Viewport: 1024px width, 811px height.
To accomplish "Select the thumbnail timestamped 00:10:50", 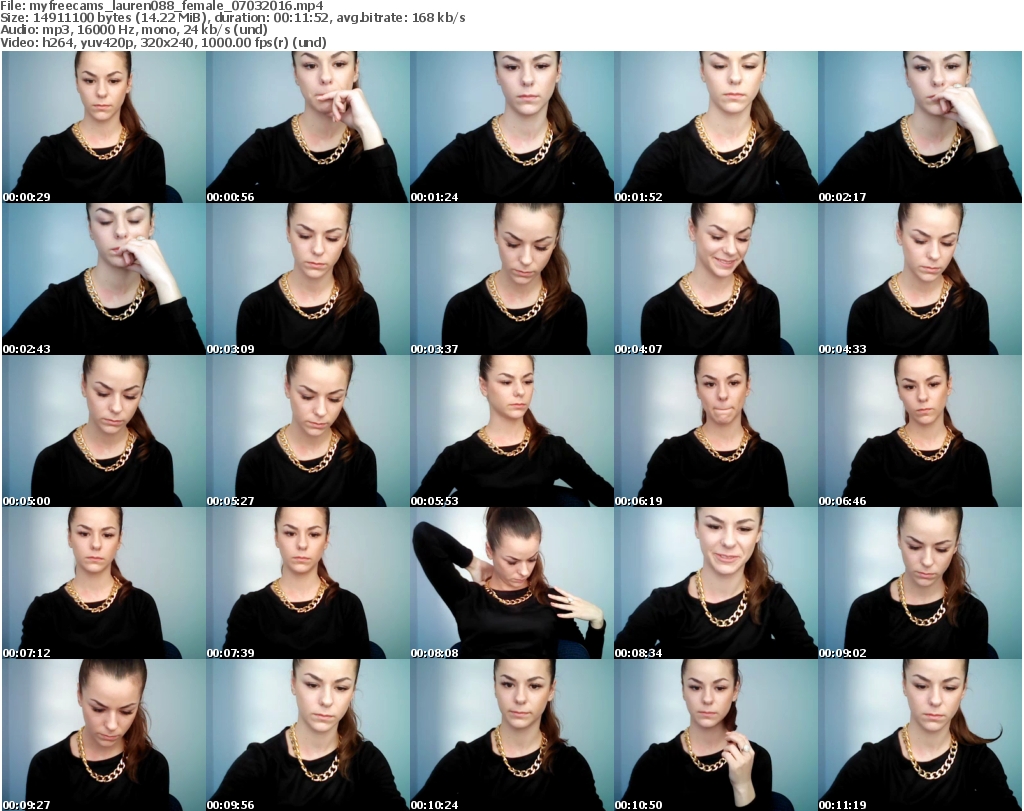I will (x=716, y=735).
